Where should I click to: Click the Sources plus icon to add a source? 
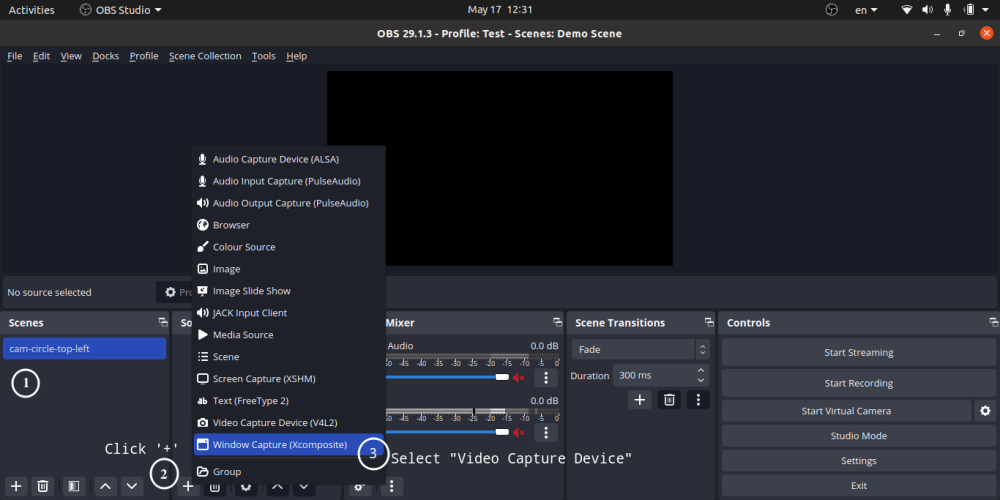[188, 487]
